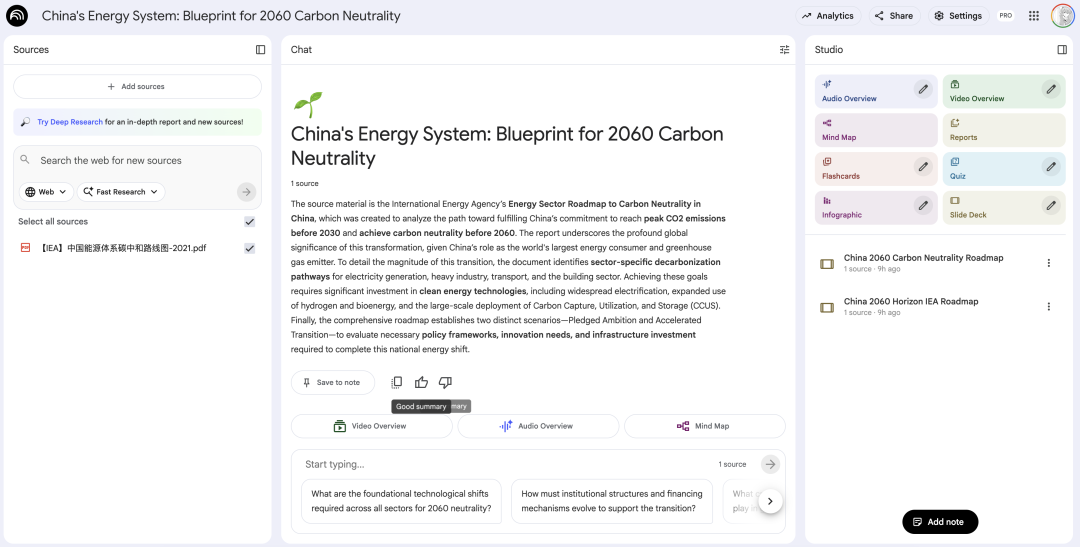The image size is (1080, 547).
Task: Follow the Try Deep Research link
Action: 70,122
